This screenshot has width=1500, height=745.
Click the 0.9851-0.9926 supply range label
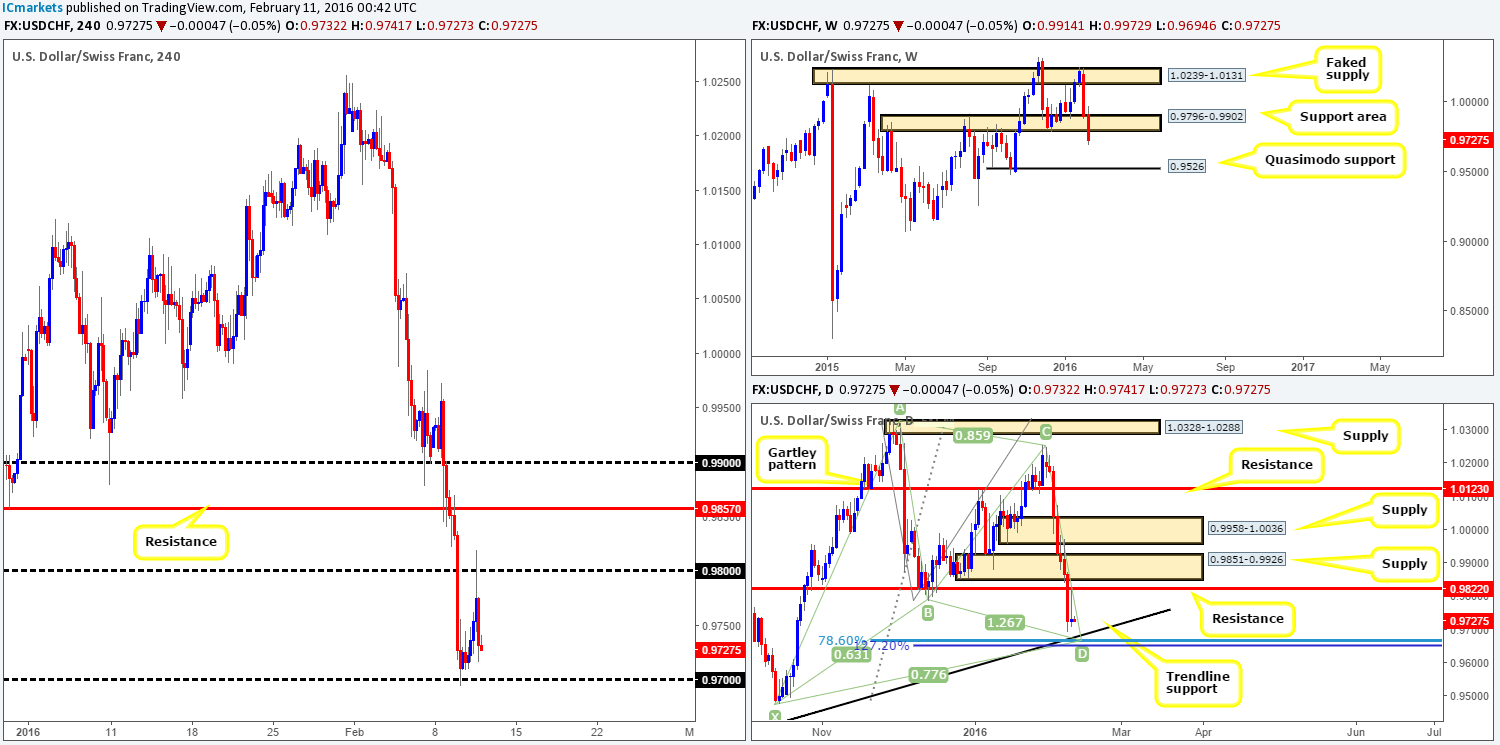(x=1246, y=561)
